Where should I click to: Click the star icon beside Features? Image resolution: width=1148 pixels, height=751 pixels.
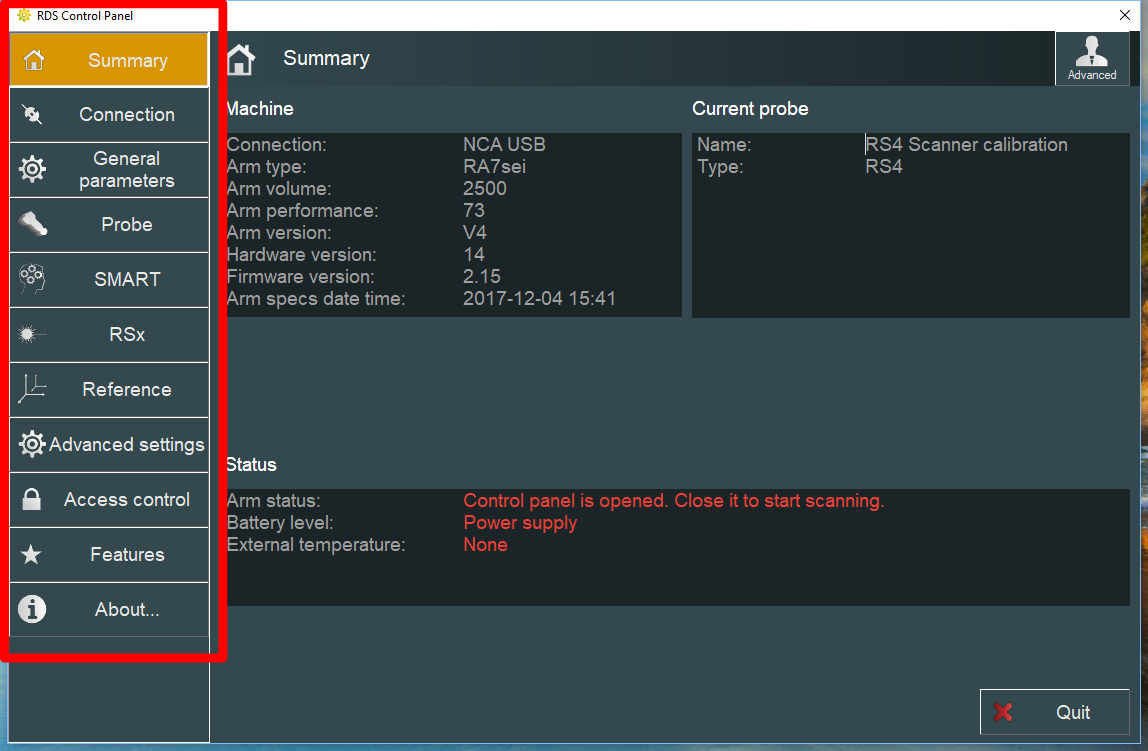click(x=32, y=555)
